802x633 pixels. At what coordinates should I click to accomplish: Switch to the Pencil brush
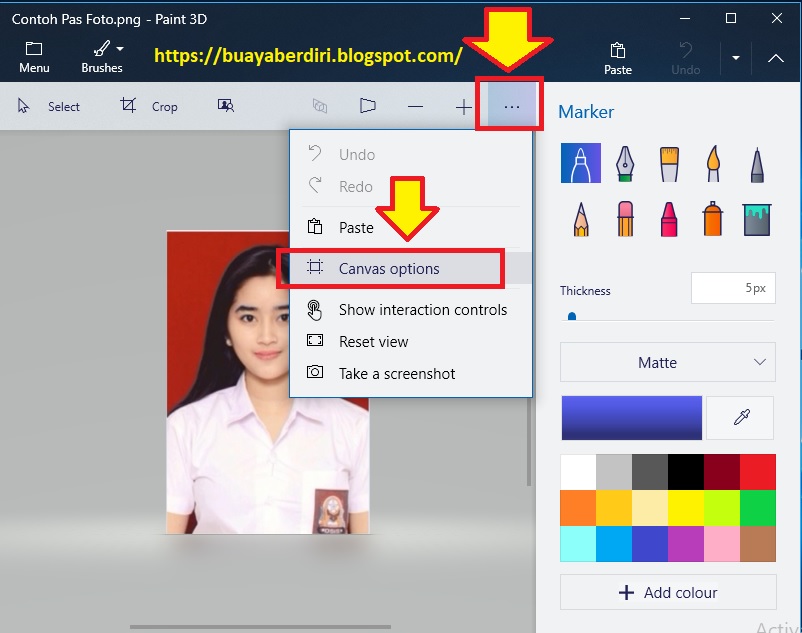581,219
